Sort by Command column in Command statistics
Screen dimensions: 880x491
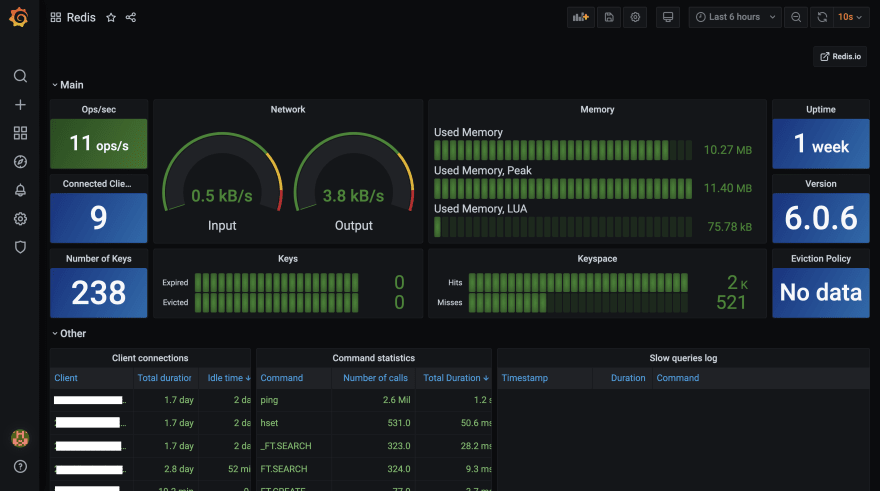[281, 378]
